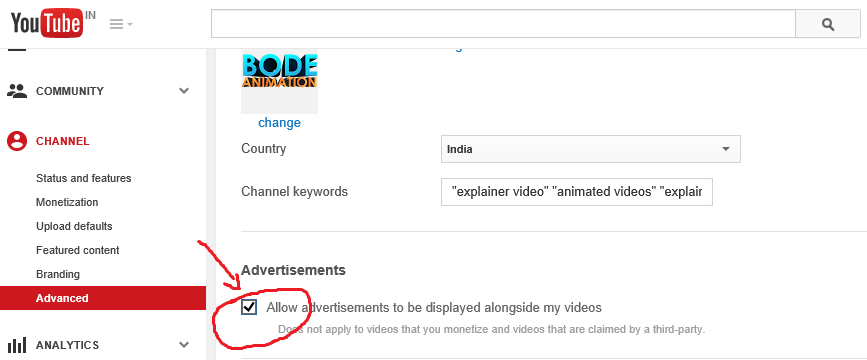867x360 pixels.
Task: Open Branding settings
Action: (58, 274)
